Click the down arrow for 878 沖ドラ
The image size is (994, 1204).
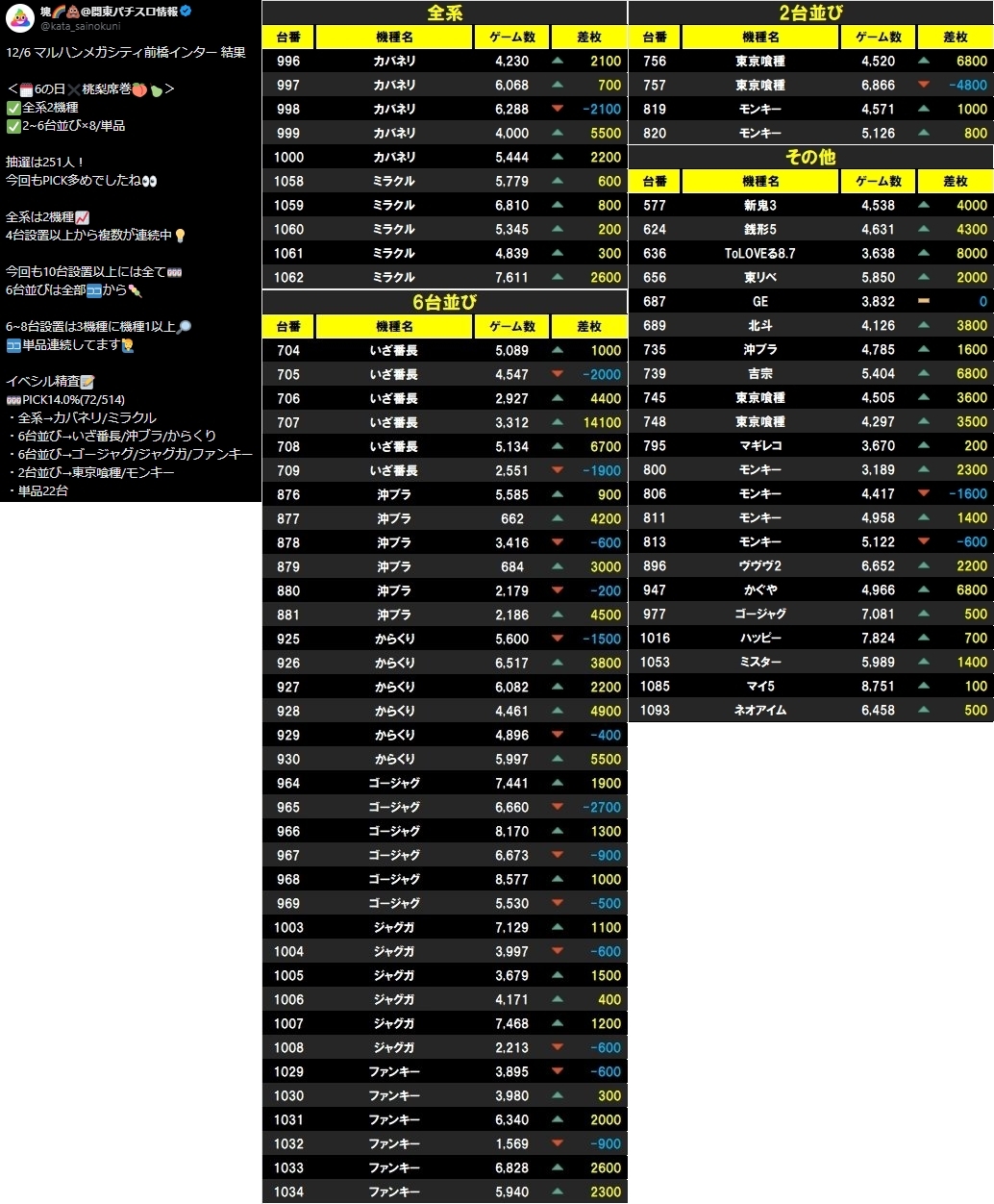[558, 542]
